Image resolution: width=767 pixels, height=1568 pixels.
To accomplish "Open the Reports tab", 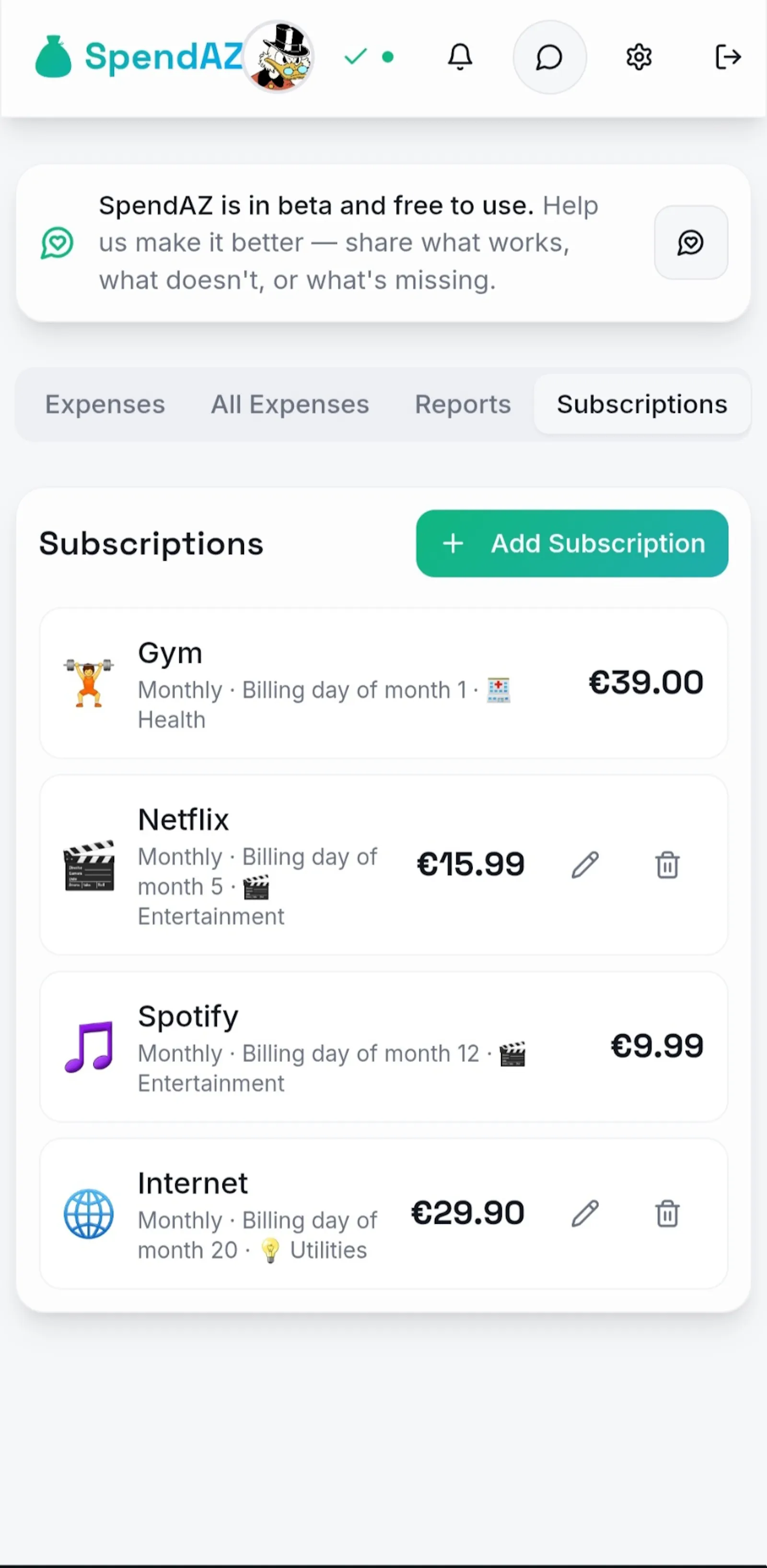I will click(463, 404).
